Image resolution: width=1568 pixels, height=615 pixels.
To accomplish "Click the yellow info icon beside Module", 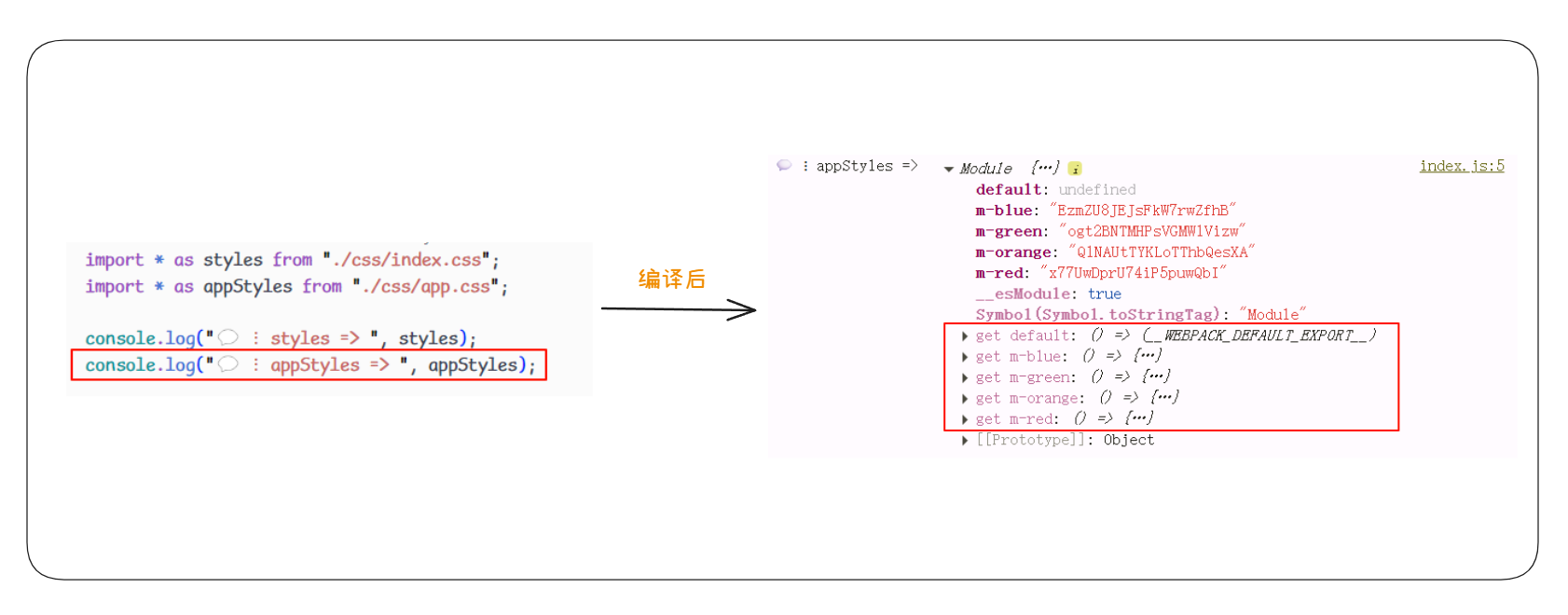I will pos(1075,169).
